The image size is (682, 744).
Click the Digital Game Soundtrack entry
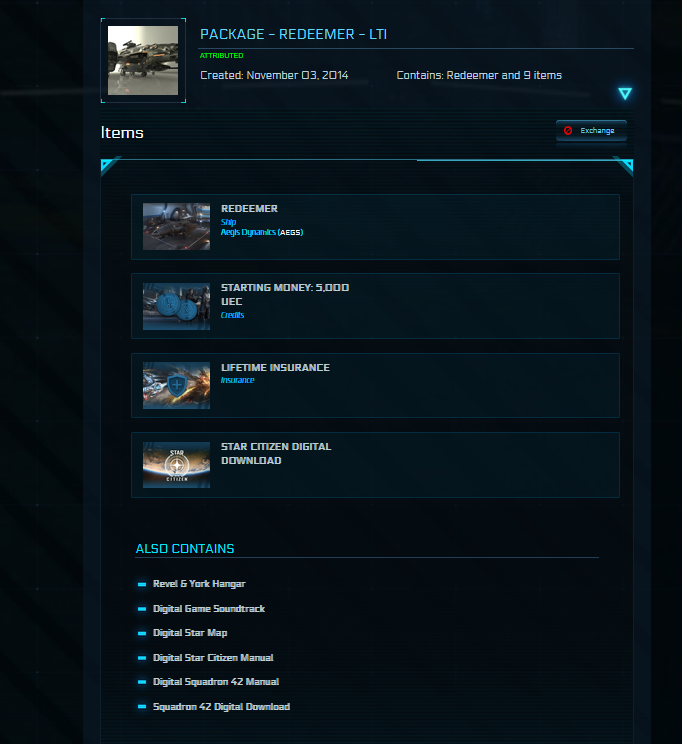click(x=209, y=608)
